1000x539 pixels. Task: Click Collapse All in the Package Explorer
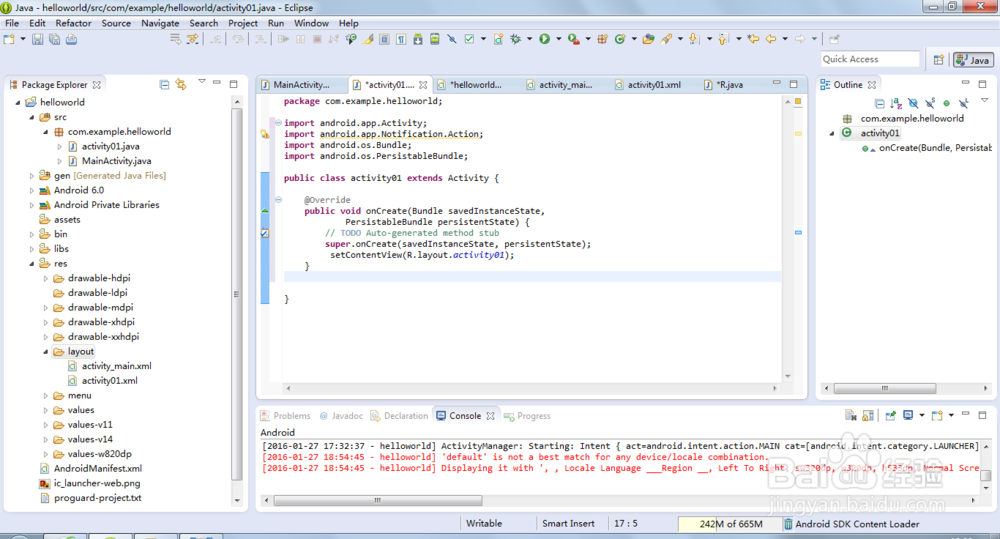164,84
